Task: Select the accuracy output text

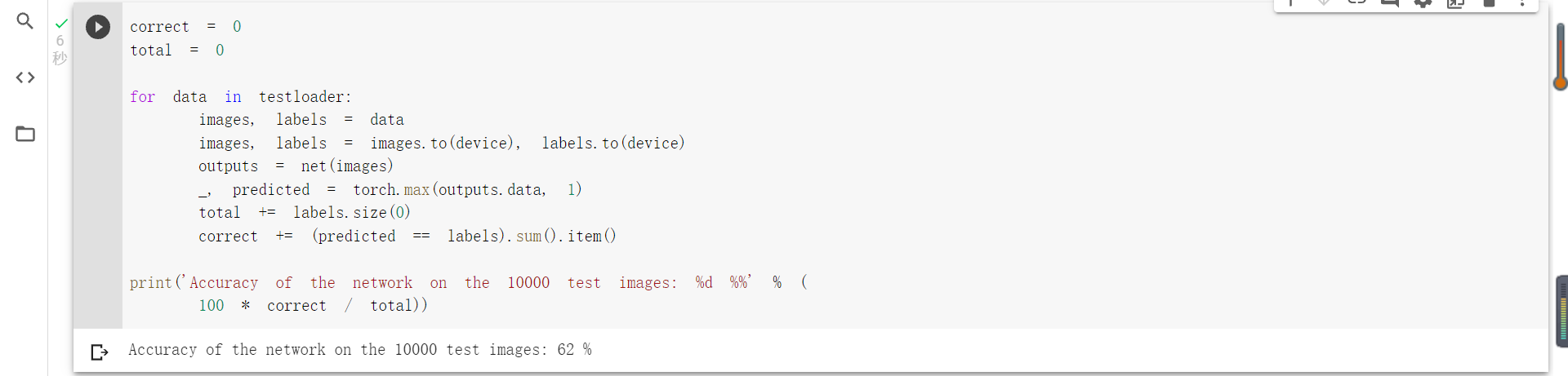Action: coord(359,350)
